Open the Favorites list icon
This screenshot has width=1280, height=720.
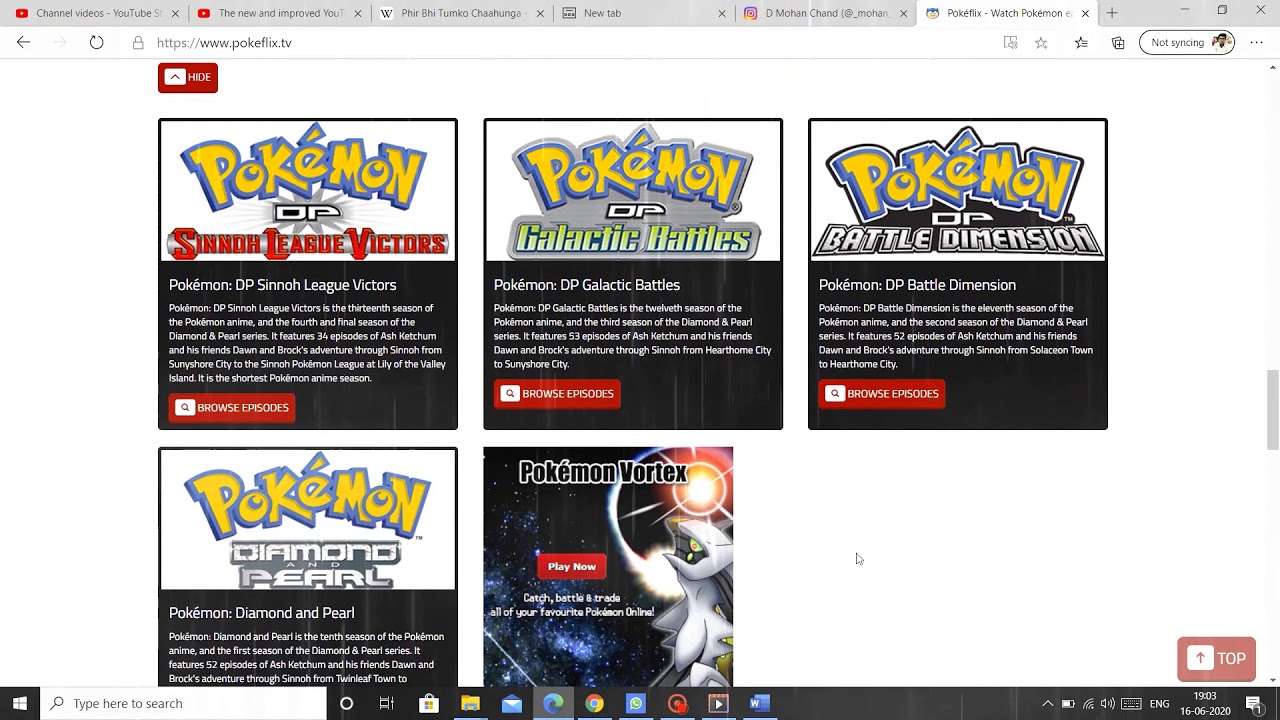(1081, 43)
